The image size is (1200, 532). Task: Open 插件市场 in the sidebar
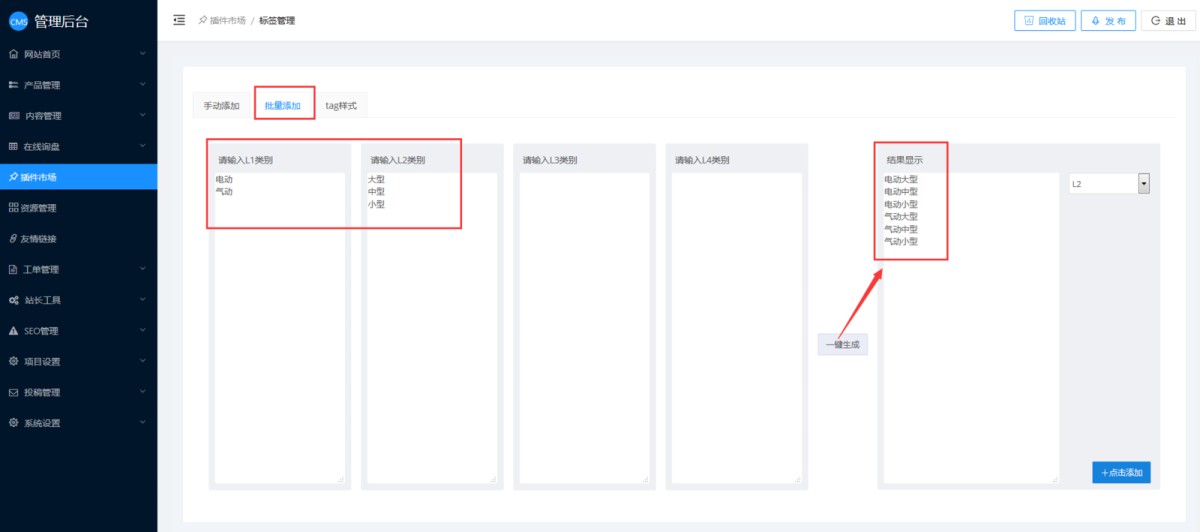[x=78, y=177]
